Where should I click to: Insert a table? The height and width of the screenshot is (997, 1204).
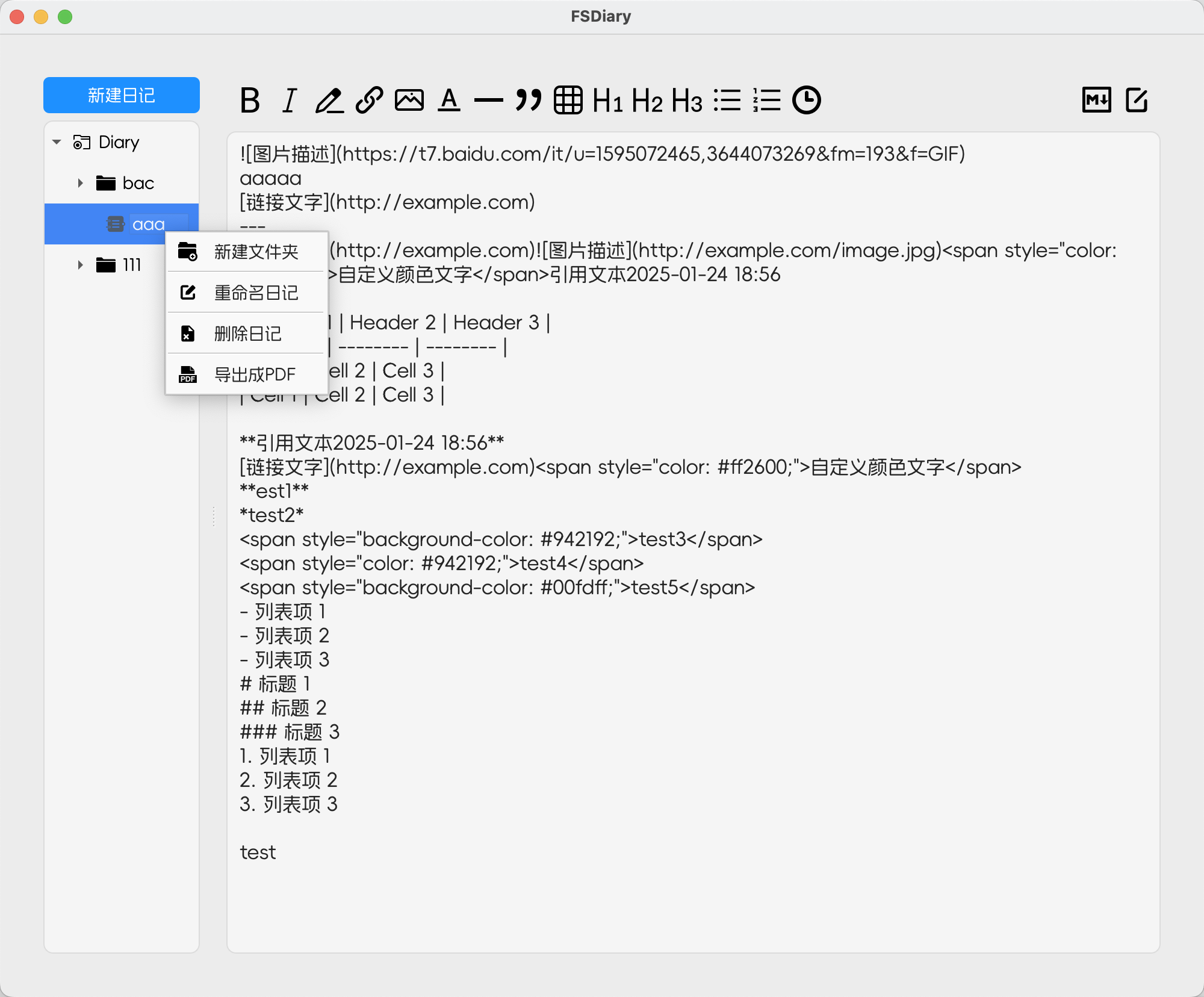[x=566, y=101]
